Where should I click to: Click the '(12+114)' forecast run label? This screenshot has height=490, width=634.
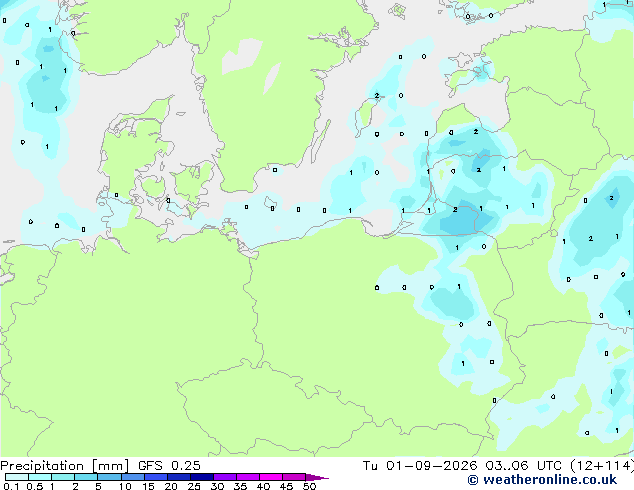point(602,466)
